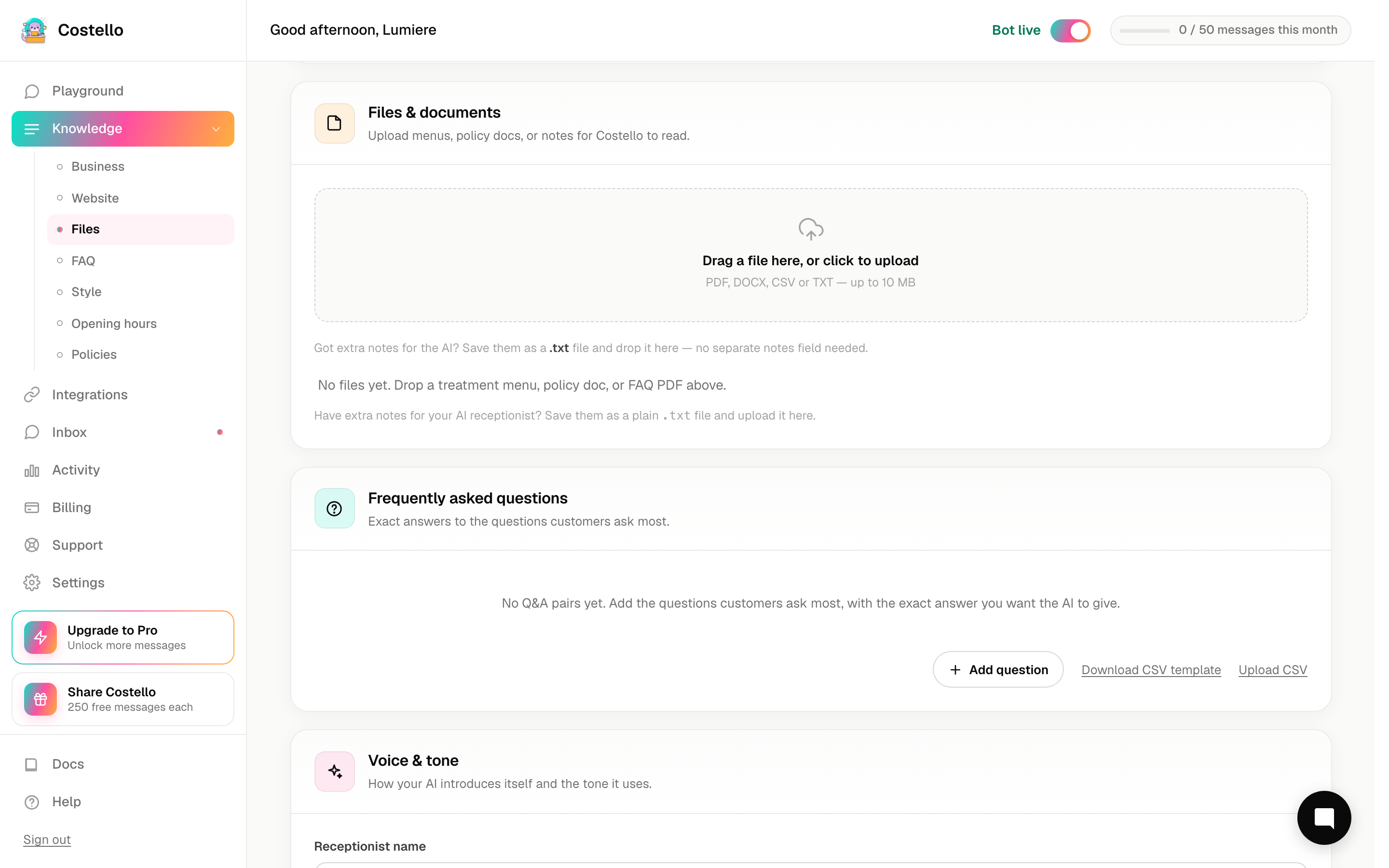Open the Help link
The width and height of the screenshot is (1389, 868).
123,802
